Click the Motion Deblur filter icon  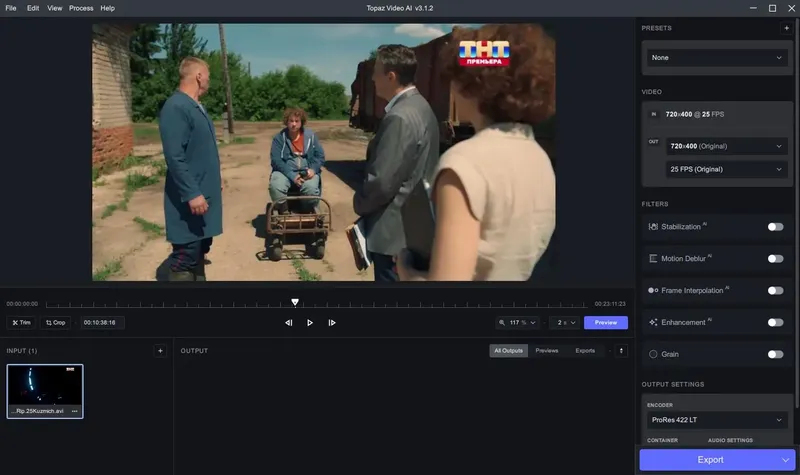tap(653, 259)
